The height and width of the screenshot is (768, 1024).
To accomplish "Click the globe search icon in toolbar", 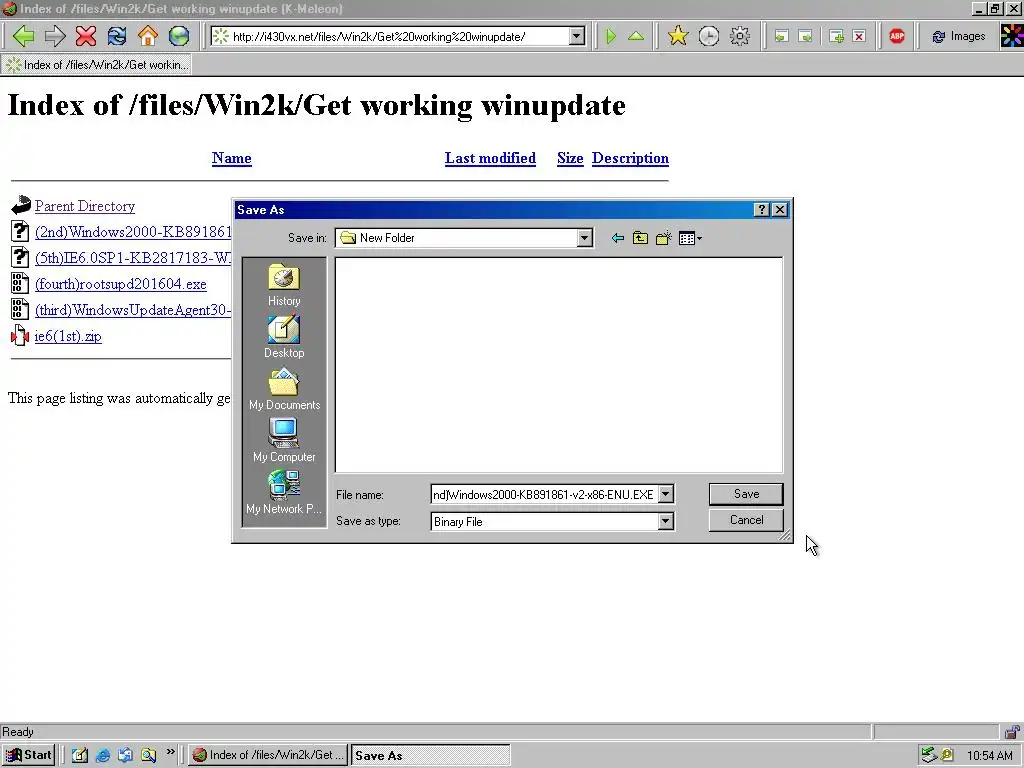I will point(178,36).
